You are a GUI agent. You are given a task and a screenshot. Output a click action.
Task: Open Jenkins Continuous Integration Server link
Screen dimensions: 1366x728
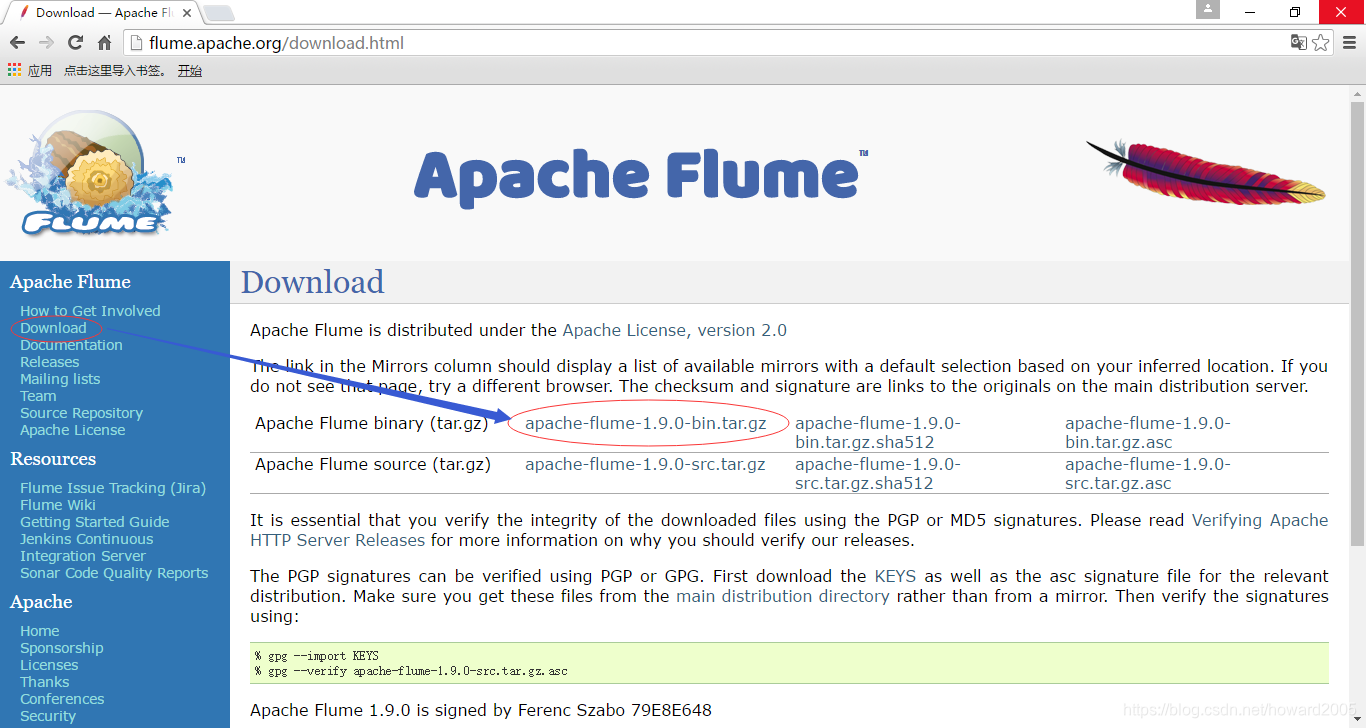(x=86, y=547)
